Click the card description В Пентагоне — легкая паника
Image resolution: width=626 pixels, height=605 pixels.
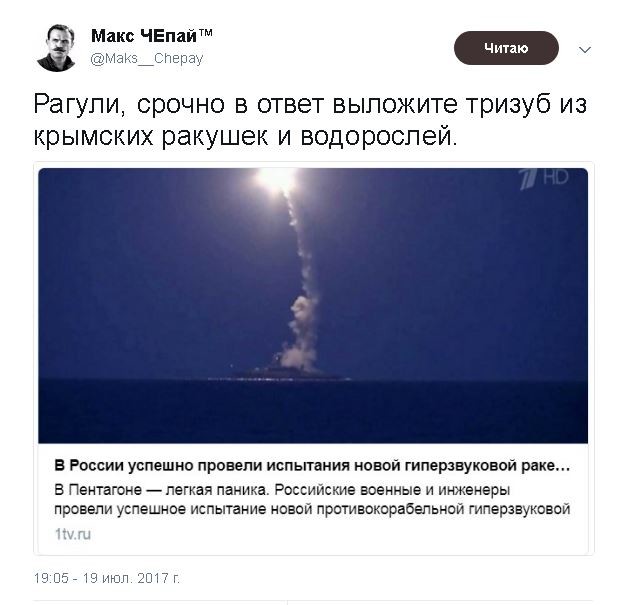click(312, 500)
